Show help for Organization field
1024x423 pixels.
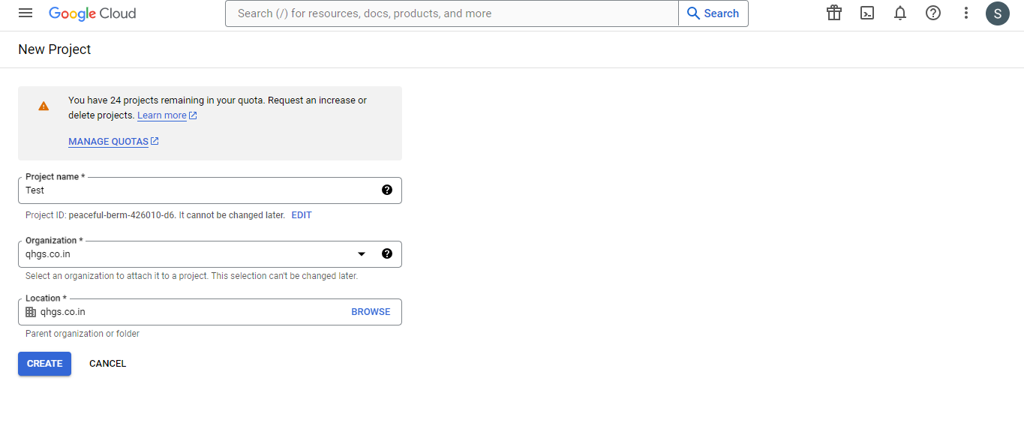(x=387, y=254)
